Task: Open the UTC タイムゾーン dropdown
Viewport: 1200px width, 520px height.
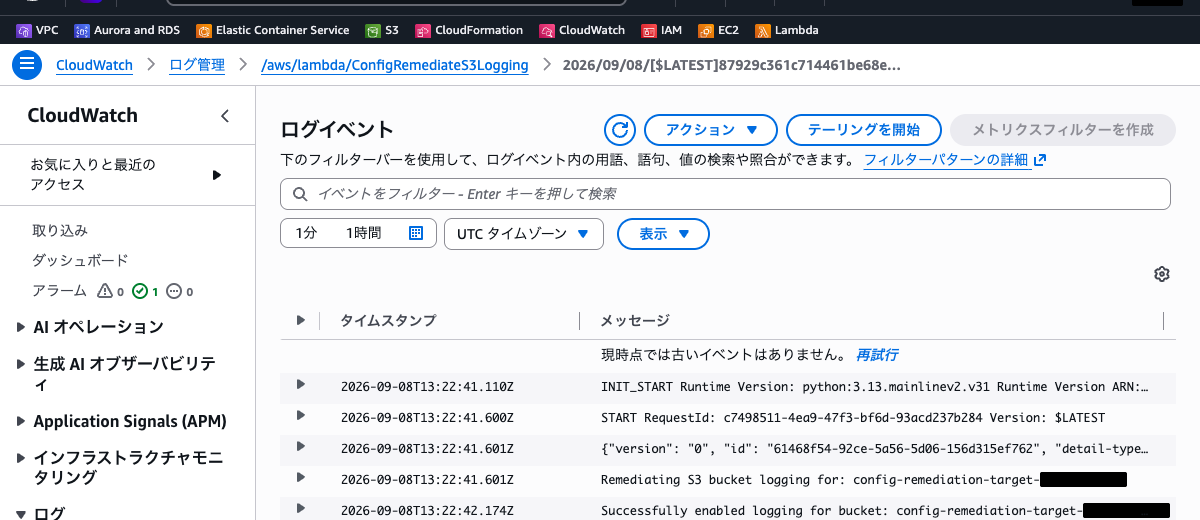Action: point(524,233)
